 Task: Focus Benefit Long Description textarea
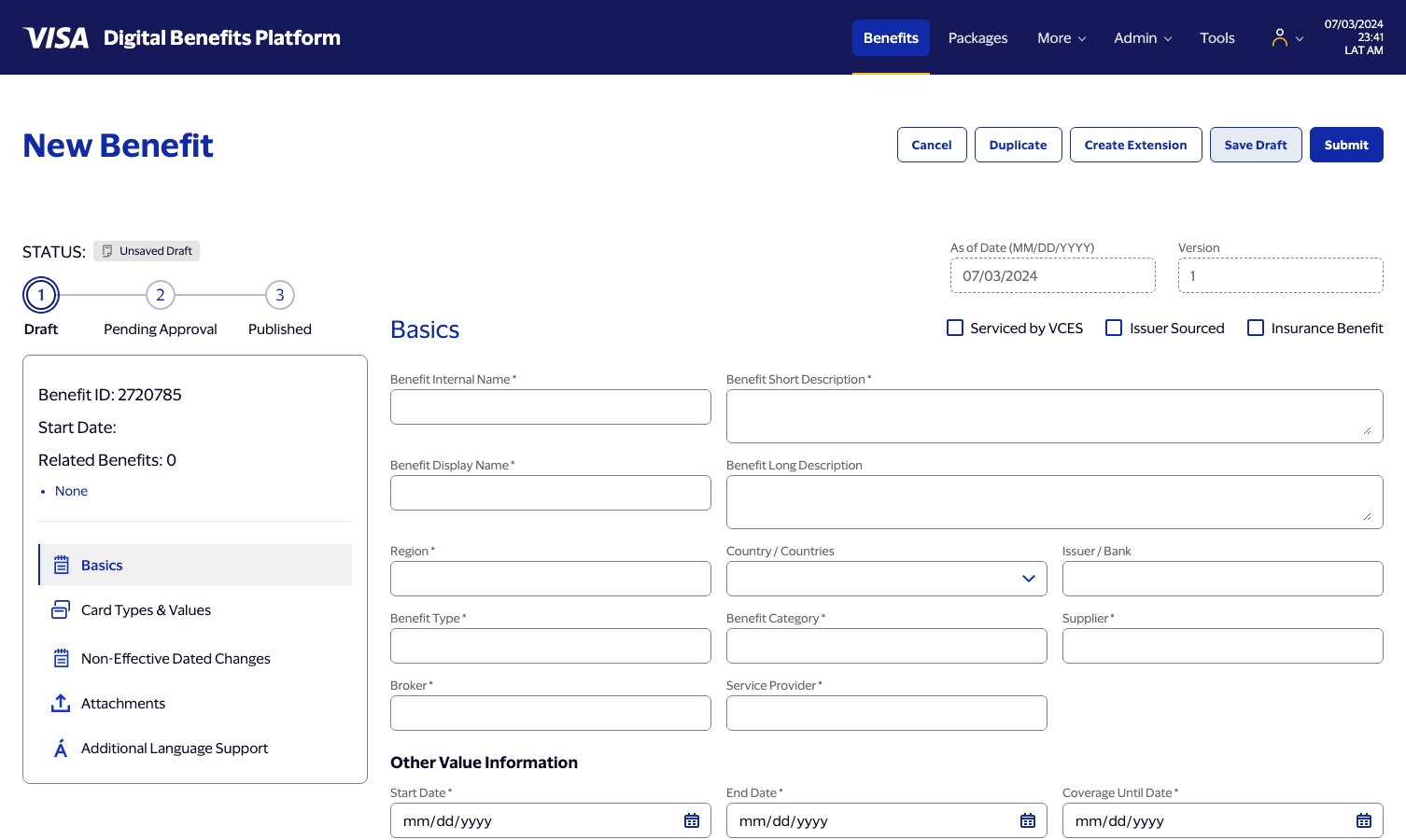[x=1055, y=502]
